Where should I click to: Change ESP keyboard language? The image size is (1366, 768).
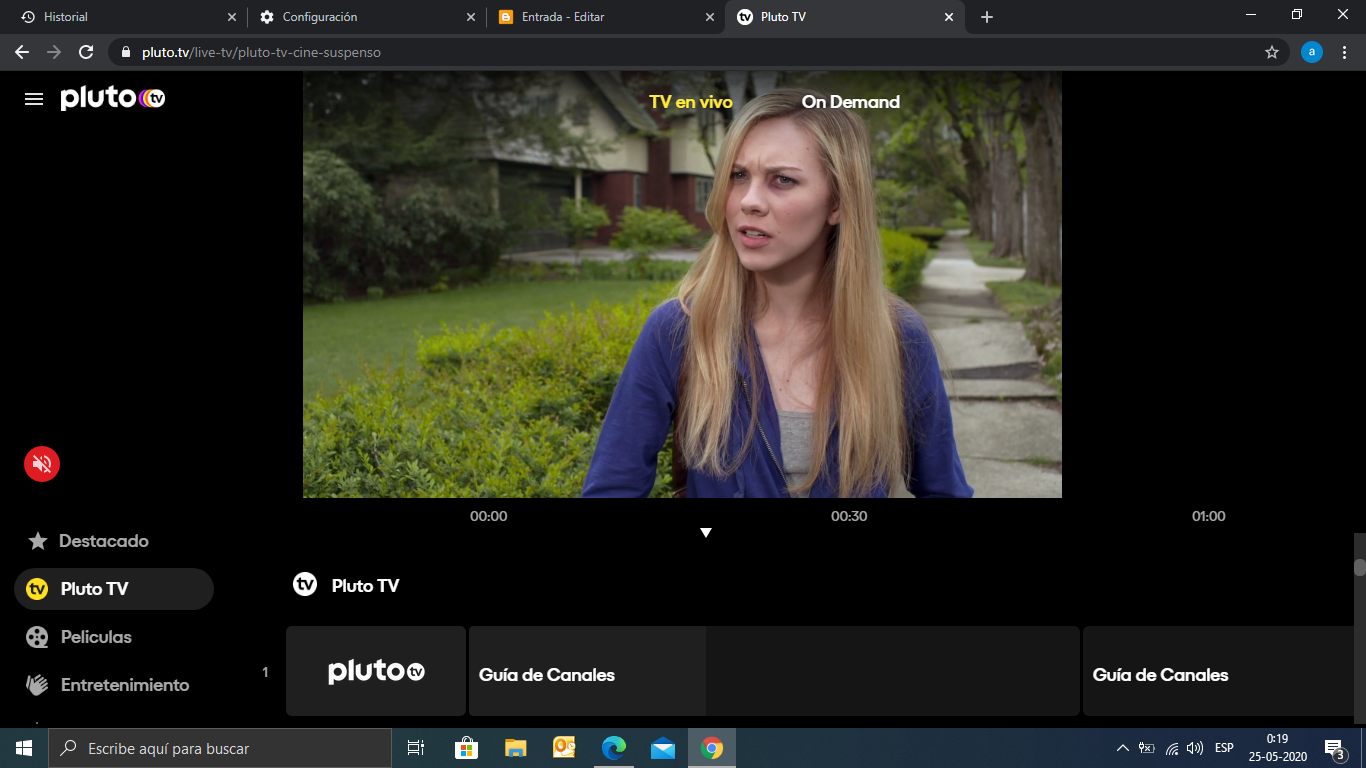coord(1224,748)
